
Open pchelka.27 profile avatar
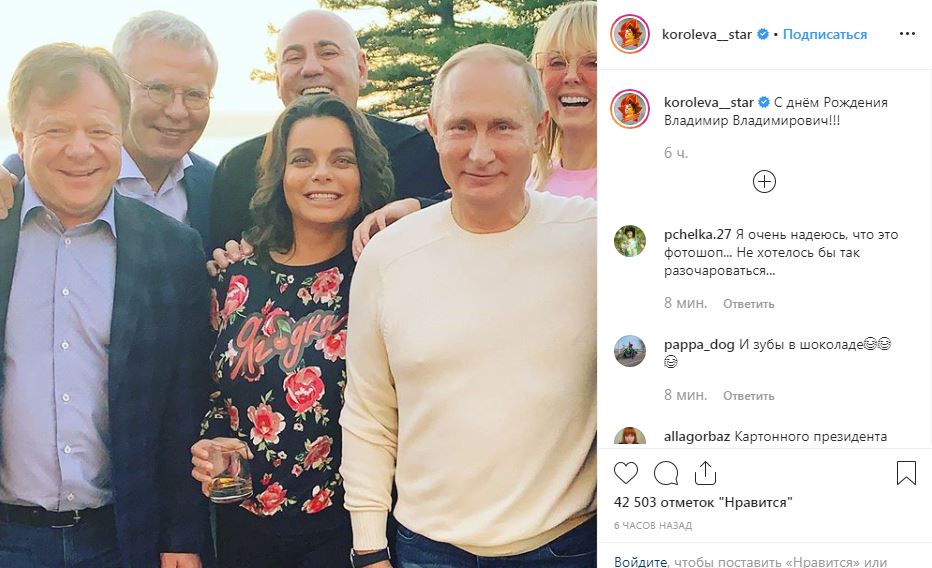pos(629,241)
